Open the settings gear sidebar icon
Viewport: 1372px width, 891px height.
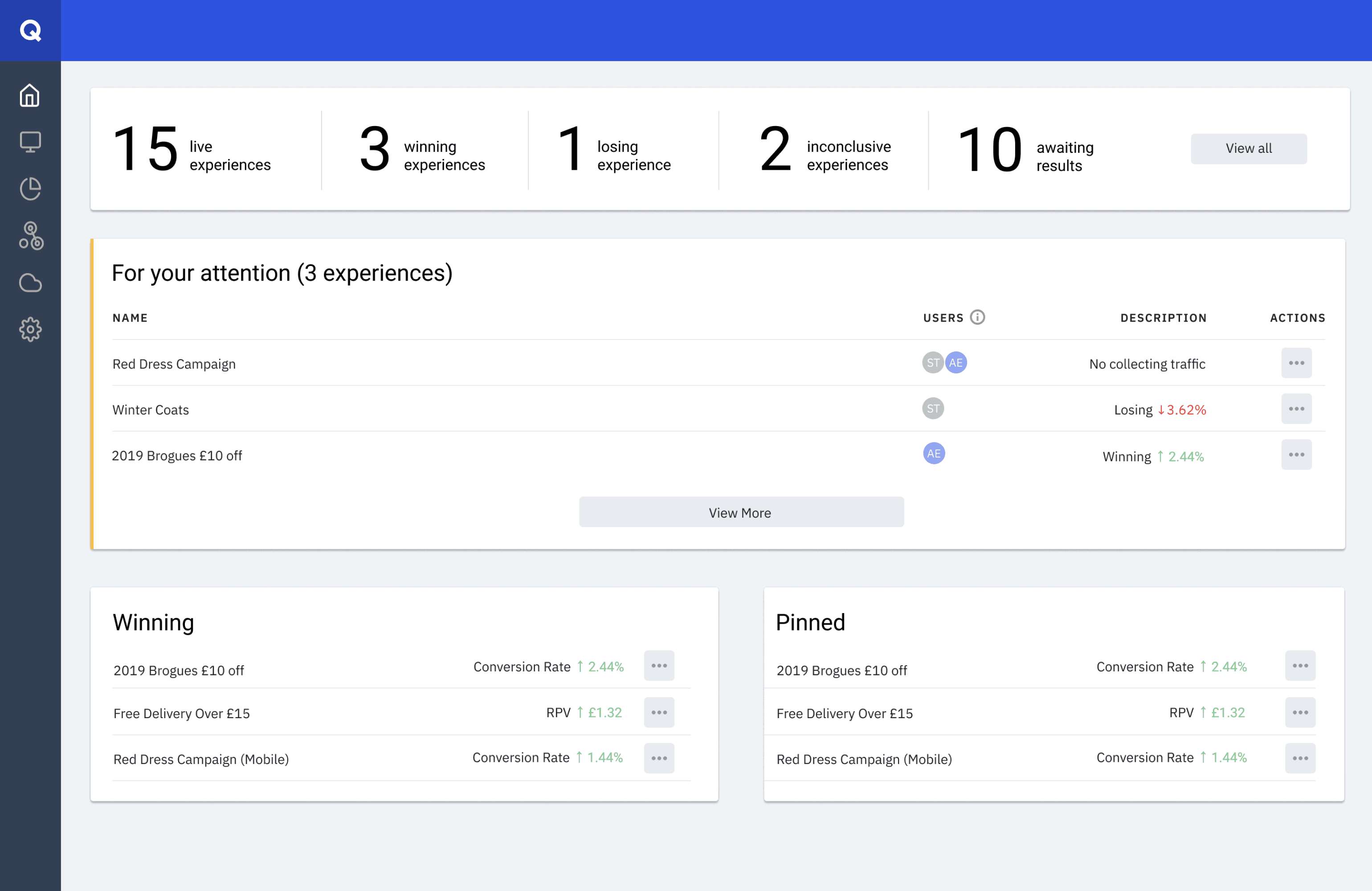(30, 329)
